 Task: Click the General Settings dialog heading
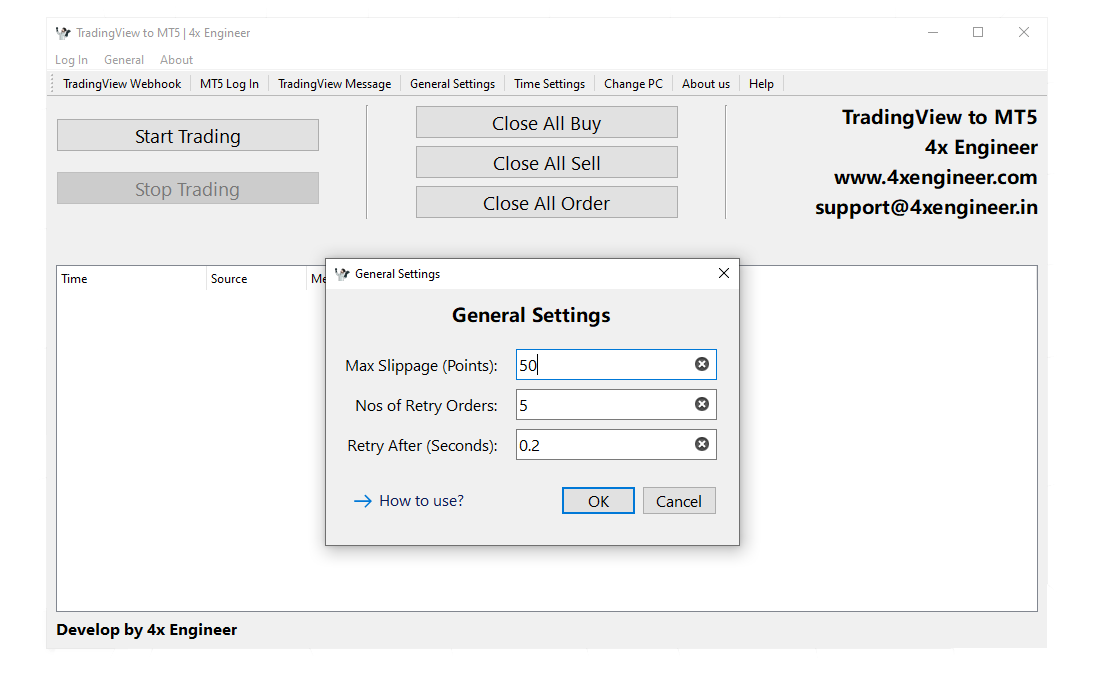(x=531, y=315)
